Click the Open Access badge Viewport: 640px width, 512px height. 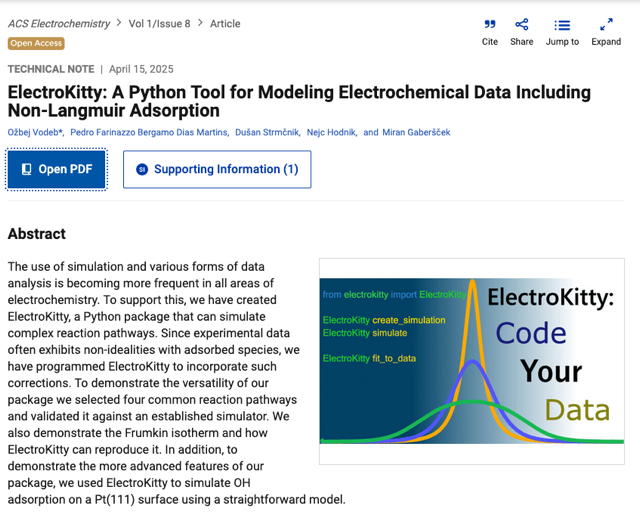(x=36, y=43)
